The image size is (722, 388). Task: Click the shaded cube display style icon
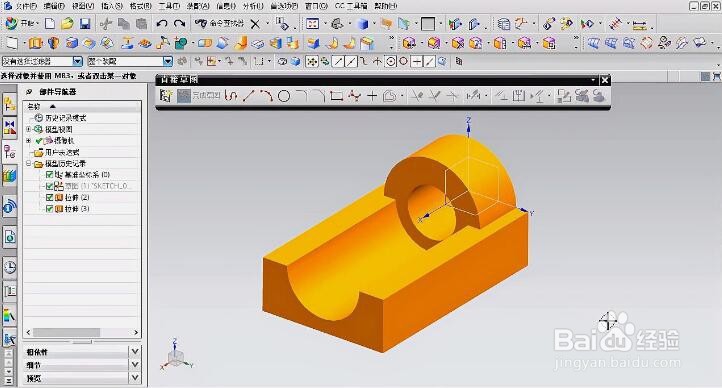pos(364,24)
